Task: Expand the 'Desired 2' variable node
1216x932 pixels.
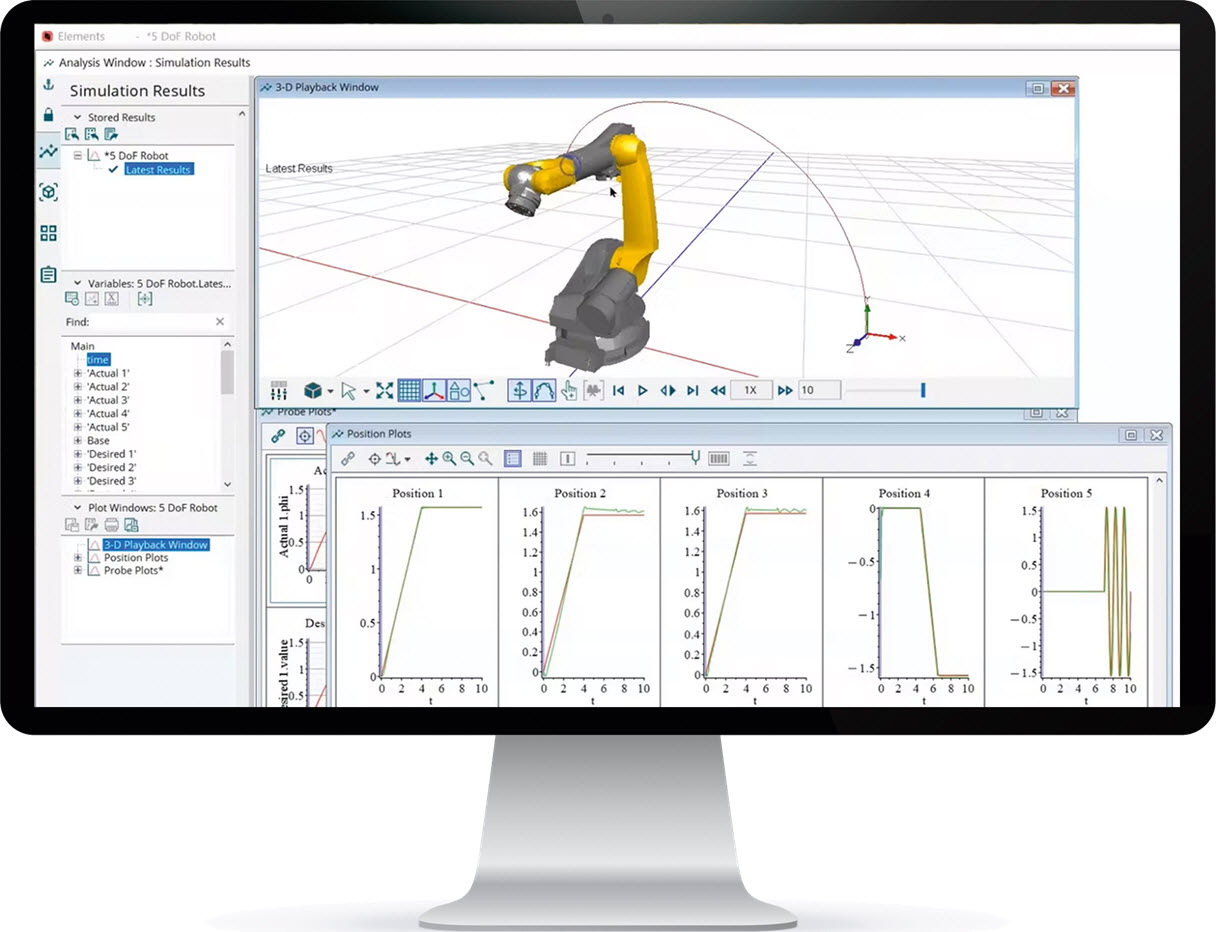Action: point(78,467)
